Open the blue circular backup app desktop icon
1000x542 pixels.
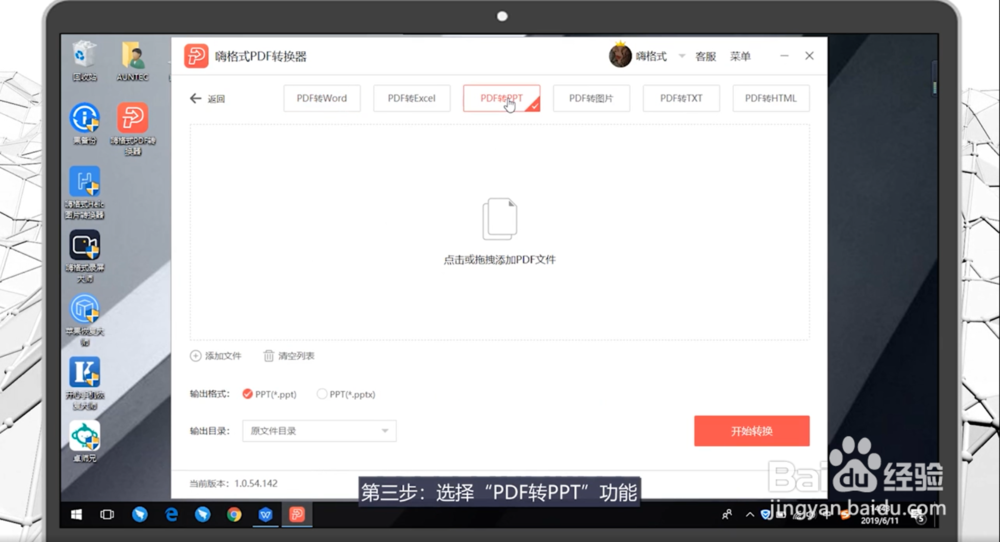tap(85, 122)
